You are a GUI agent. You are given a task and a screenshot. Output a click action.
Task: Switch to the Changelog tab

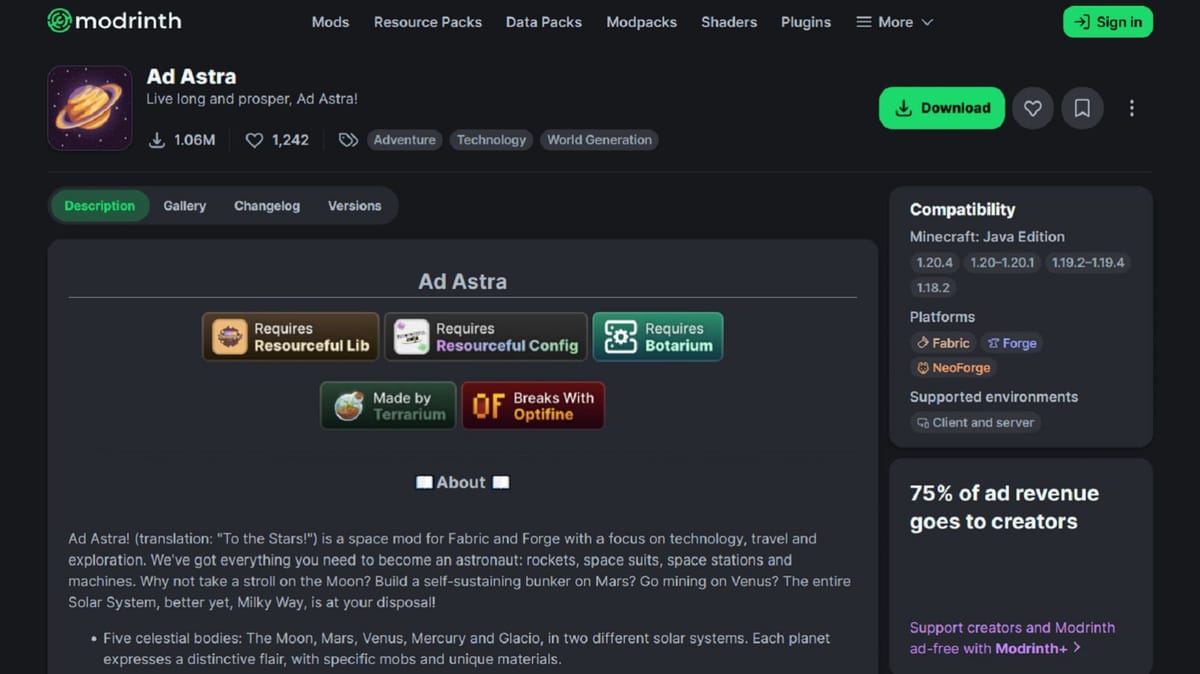266,205
